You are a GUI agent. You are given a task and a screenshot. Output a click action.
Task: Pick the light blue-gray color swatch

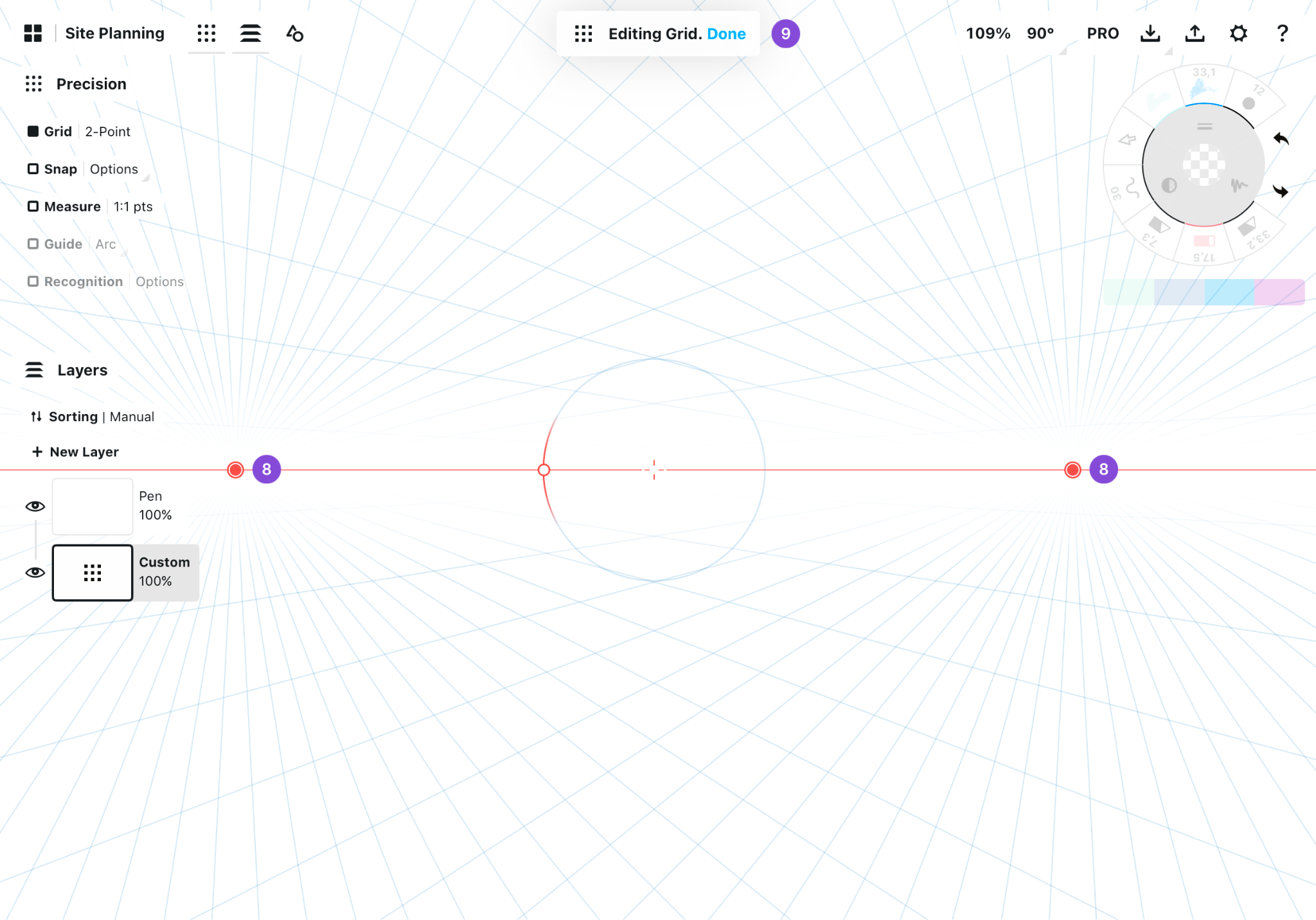coord(1179,292)
